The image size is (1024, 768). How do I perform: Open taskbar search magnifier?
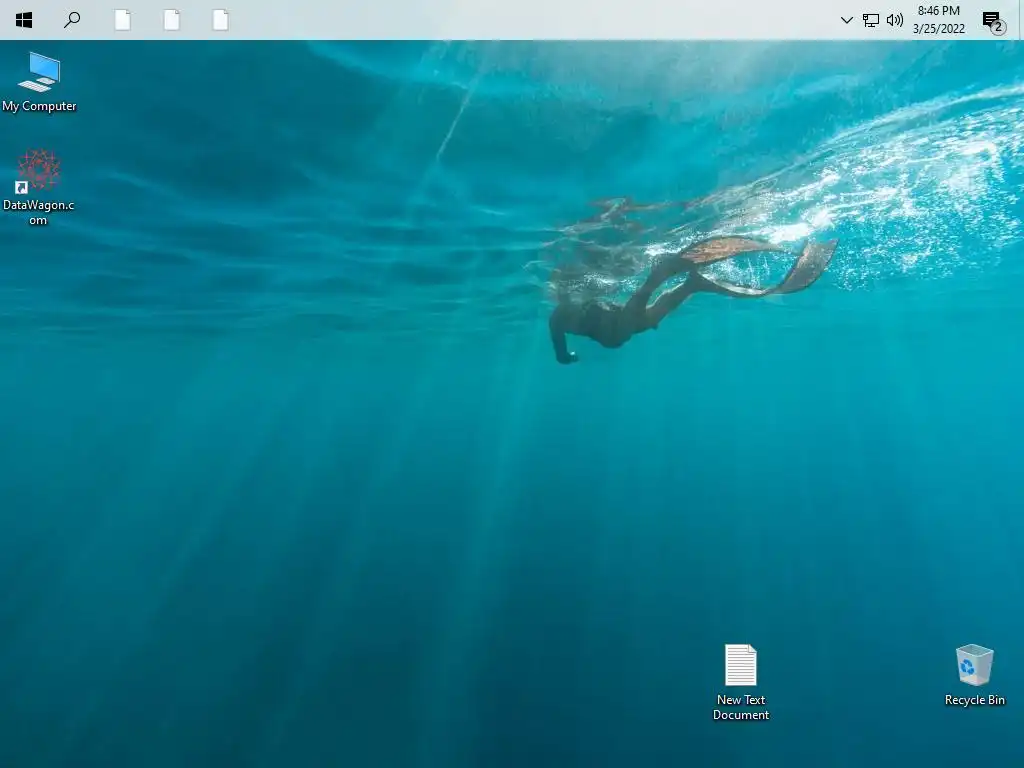72,20
